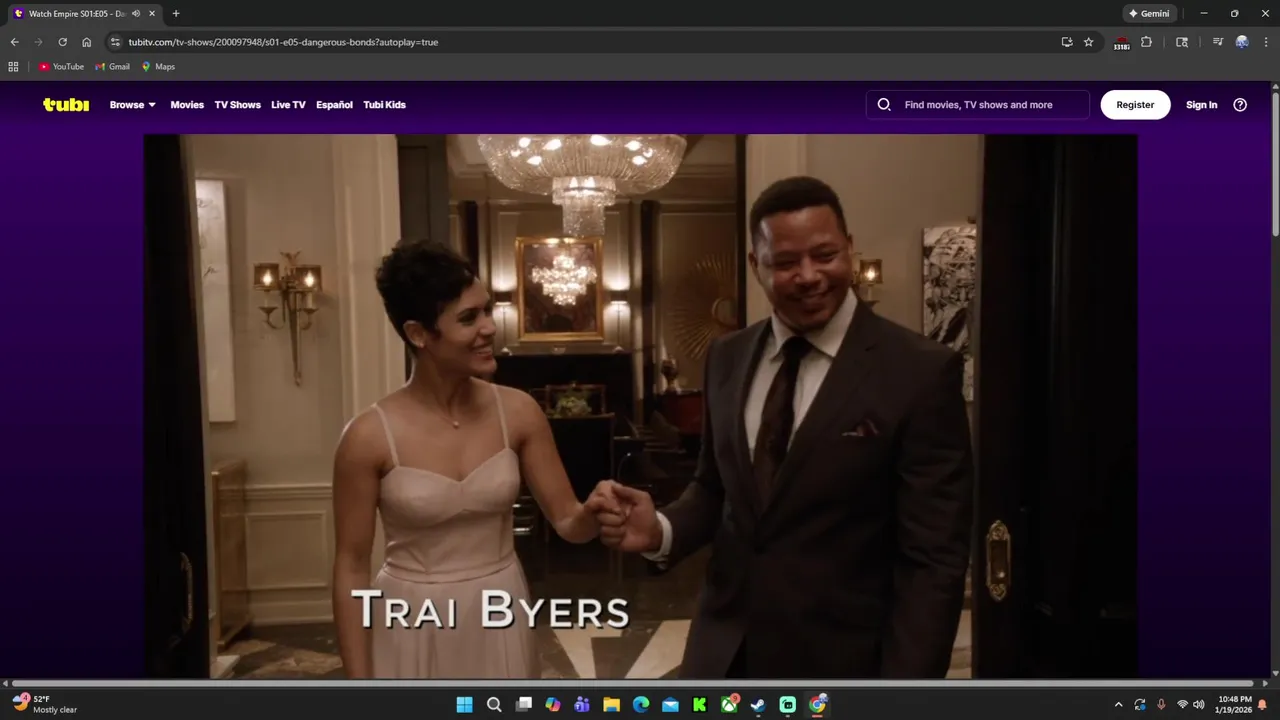Open Steam from the taskbar
Screen dimensions: 1280x720
pyautogui.click(x=759, y=705)
